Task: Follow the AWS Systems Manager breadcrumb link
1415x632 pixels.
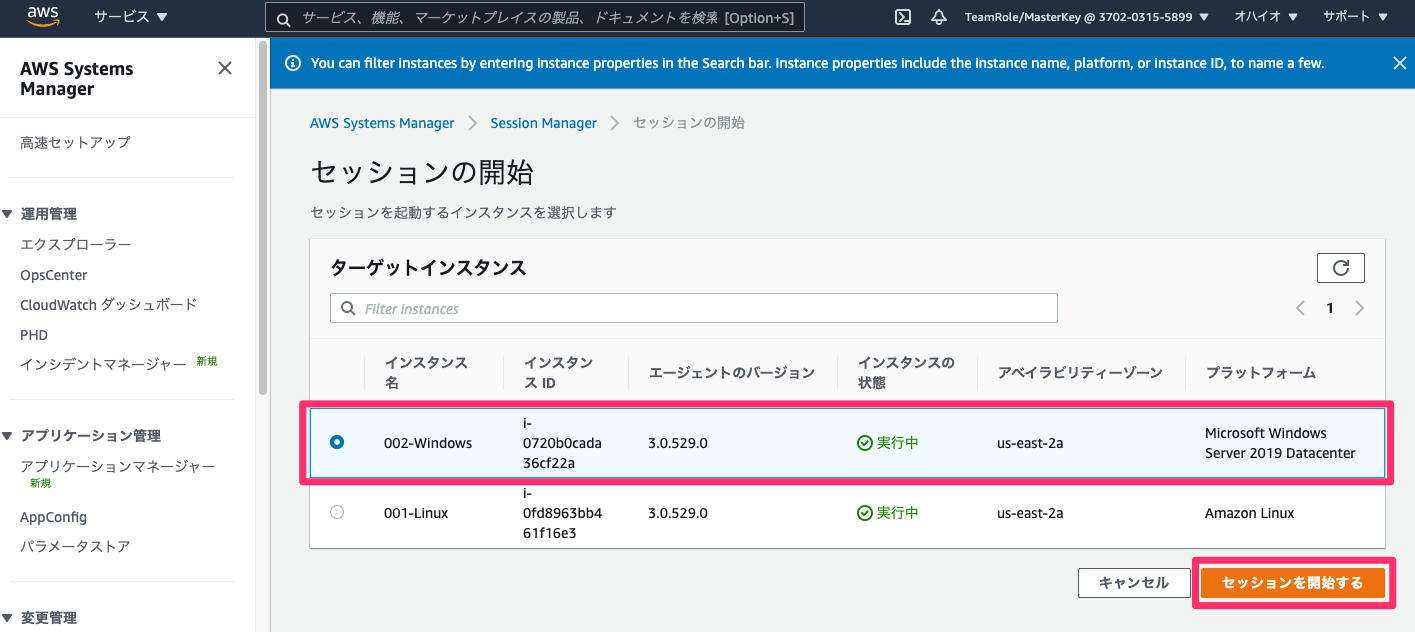Action: click(382, 123)
